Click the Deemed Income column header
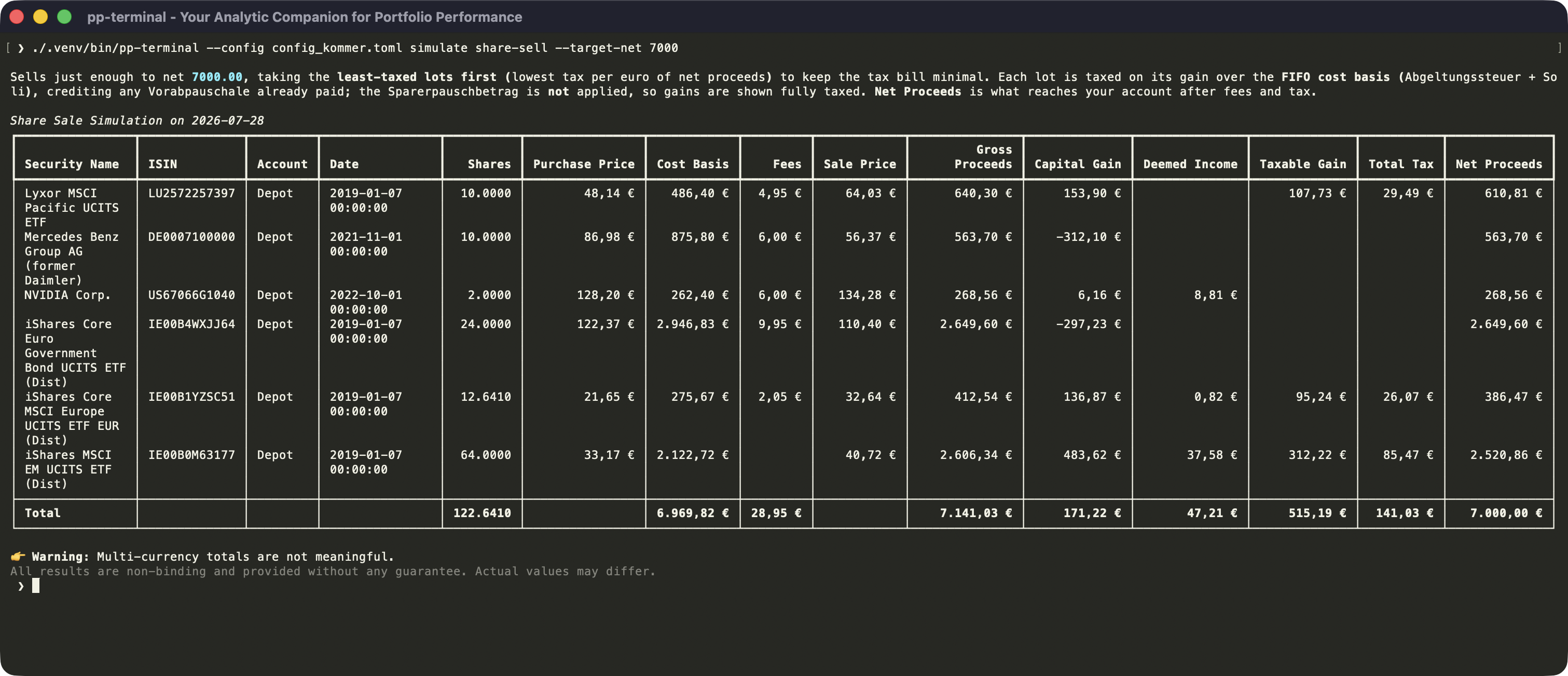Image resolution: width=1568 pixels, height=676 pixels. coord(1190,164)
